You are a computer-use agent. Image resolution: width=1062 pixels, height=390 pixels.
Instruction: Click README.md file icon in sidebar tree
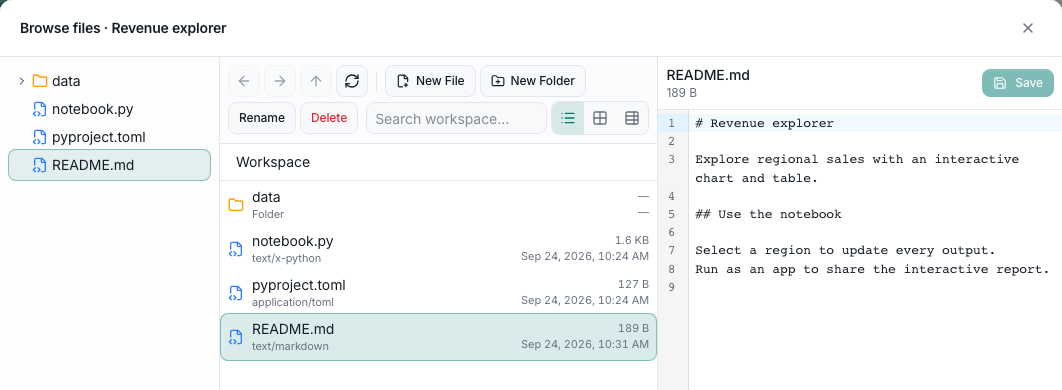(40, 165)
